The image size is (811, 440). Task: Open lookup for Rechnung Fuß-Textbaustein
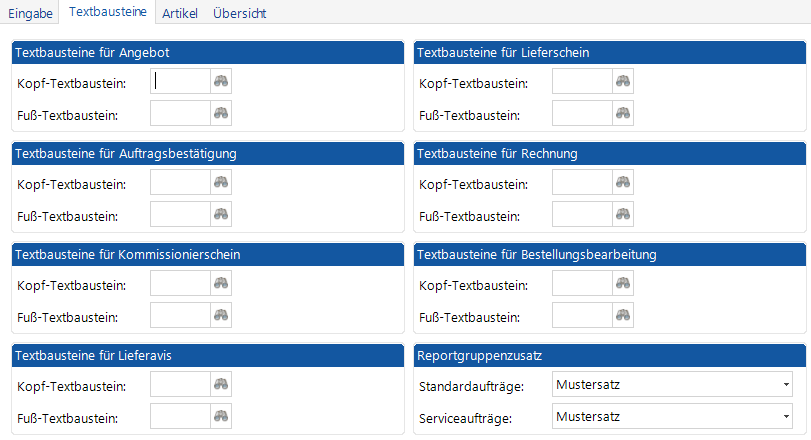[623, 214]
